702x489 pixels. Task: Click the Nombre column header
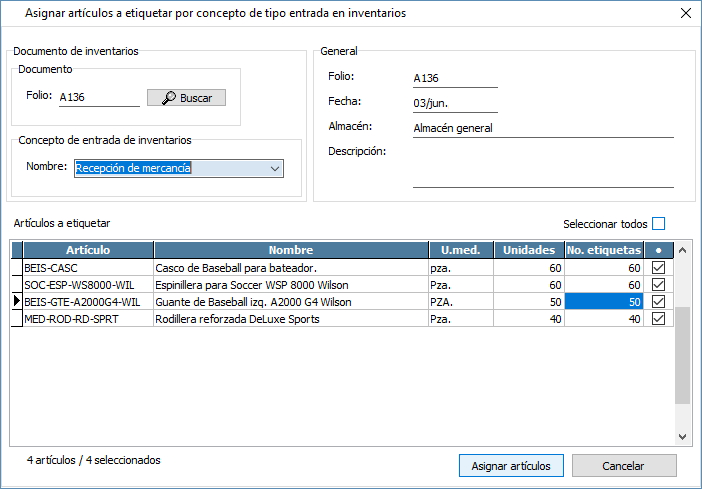click(291, 250)
